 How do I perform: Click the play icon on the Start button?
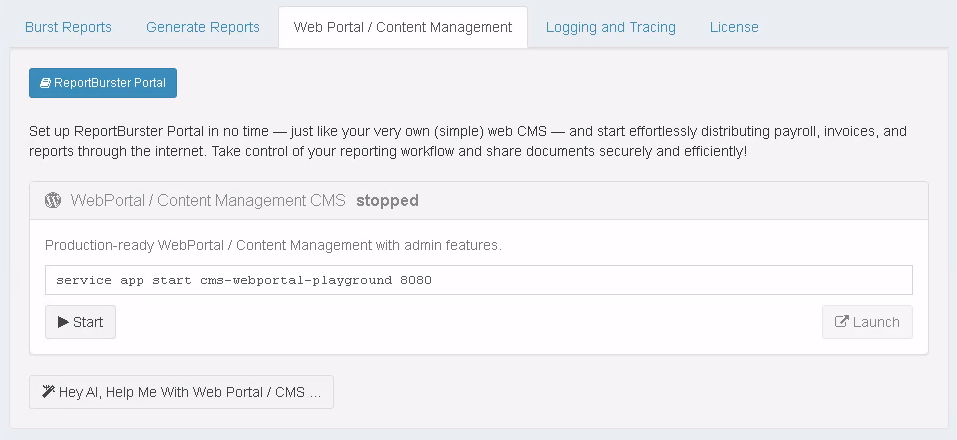[x=63, y=322]
